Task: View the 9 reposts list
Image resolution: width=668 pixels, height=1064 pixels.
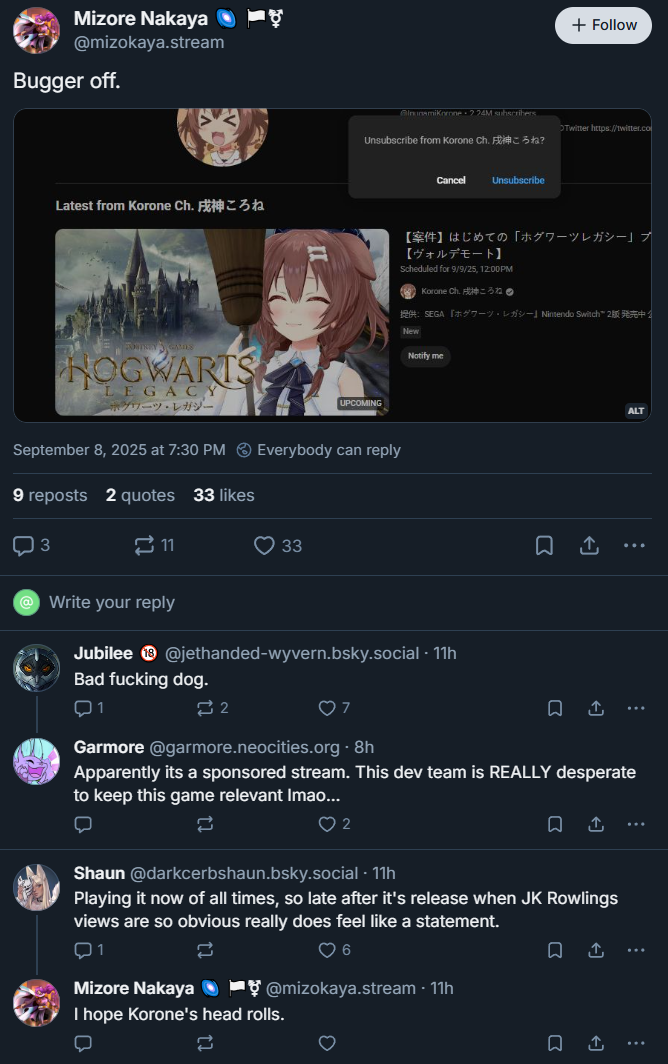Action: (x=50, y=495)
